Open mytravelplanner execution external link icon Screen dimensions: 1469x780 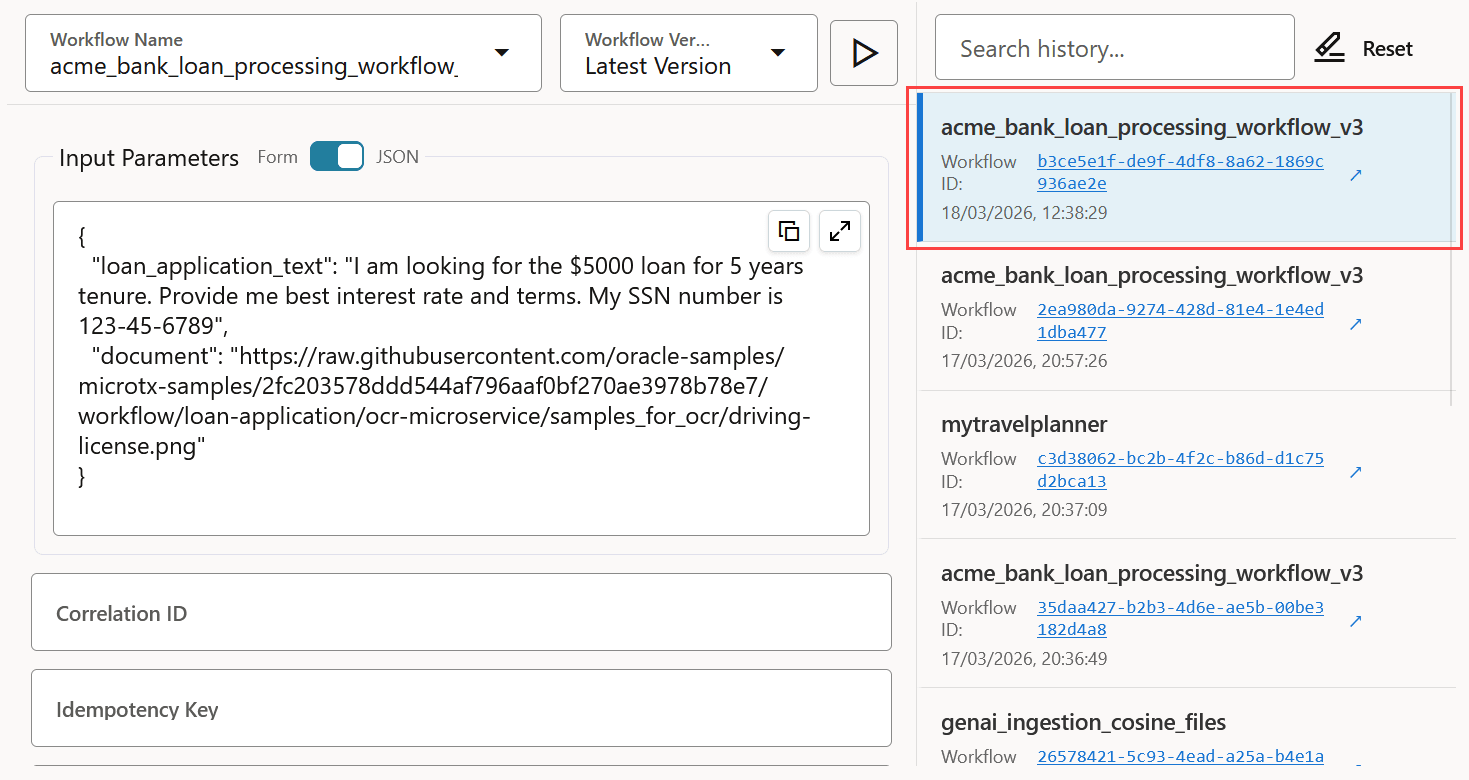[1356, 472]
